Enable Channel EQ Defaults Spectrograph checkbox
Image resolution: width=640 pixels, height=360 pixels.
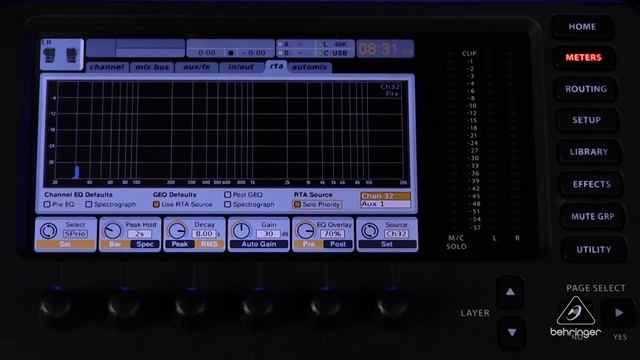(89, 204)
